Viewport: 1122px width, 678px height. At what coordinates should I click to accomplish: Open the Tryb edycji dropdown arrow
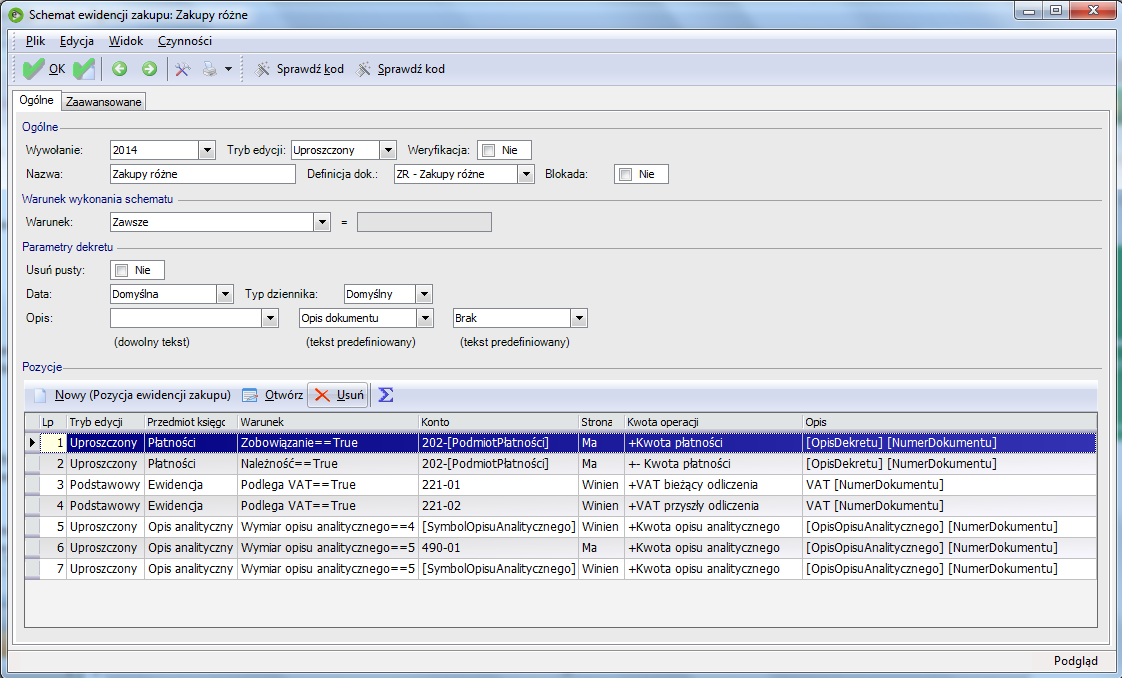point(388,150)
